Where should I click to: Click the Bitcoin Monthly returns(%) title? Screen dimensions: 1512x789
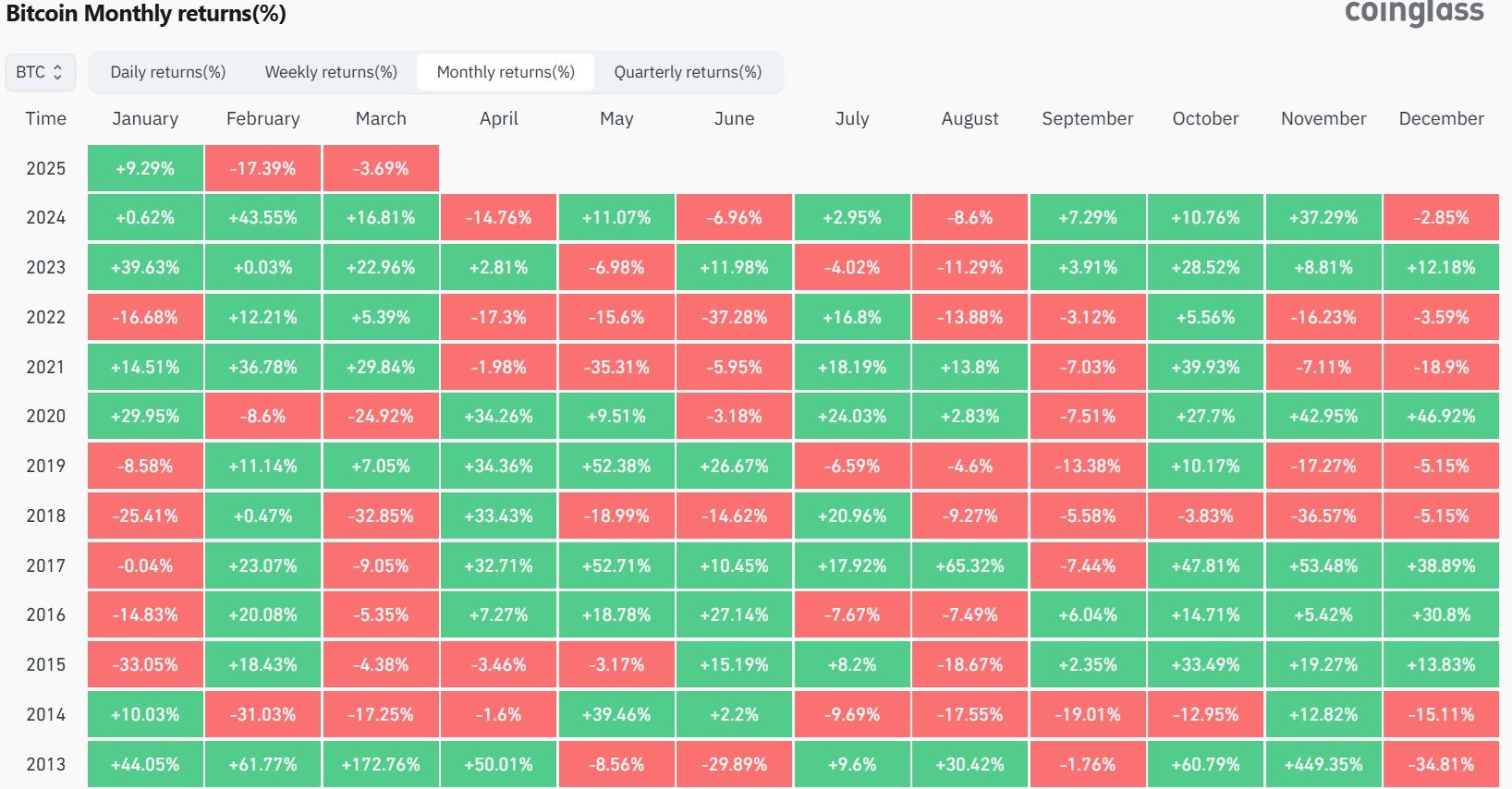146,14
